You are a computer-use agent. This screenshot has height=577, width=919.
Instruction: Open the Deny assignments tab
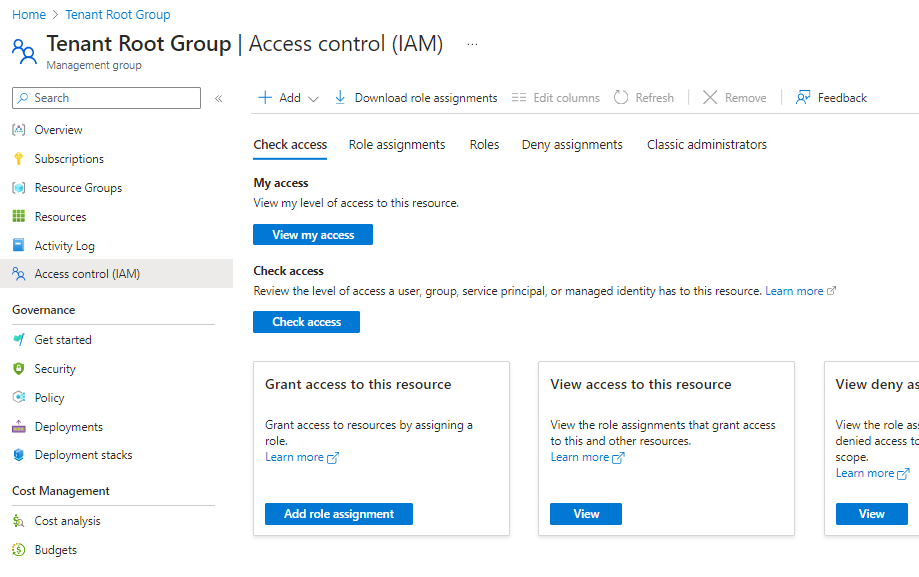(572, 145)
